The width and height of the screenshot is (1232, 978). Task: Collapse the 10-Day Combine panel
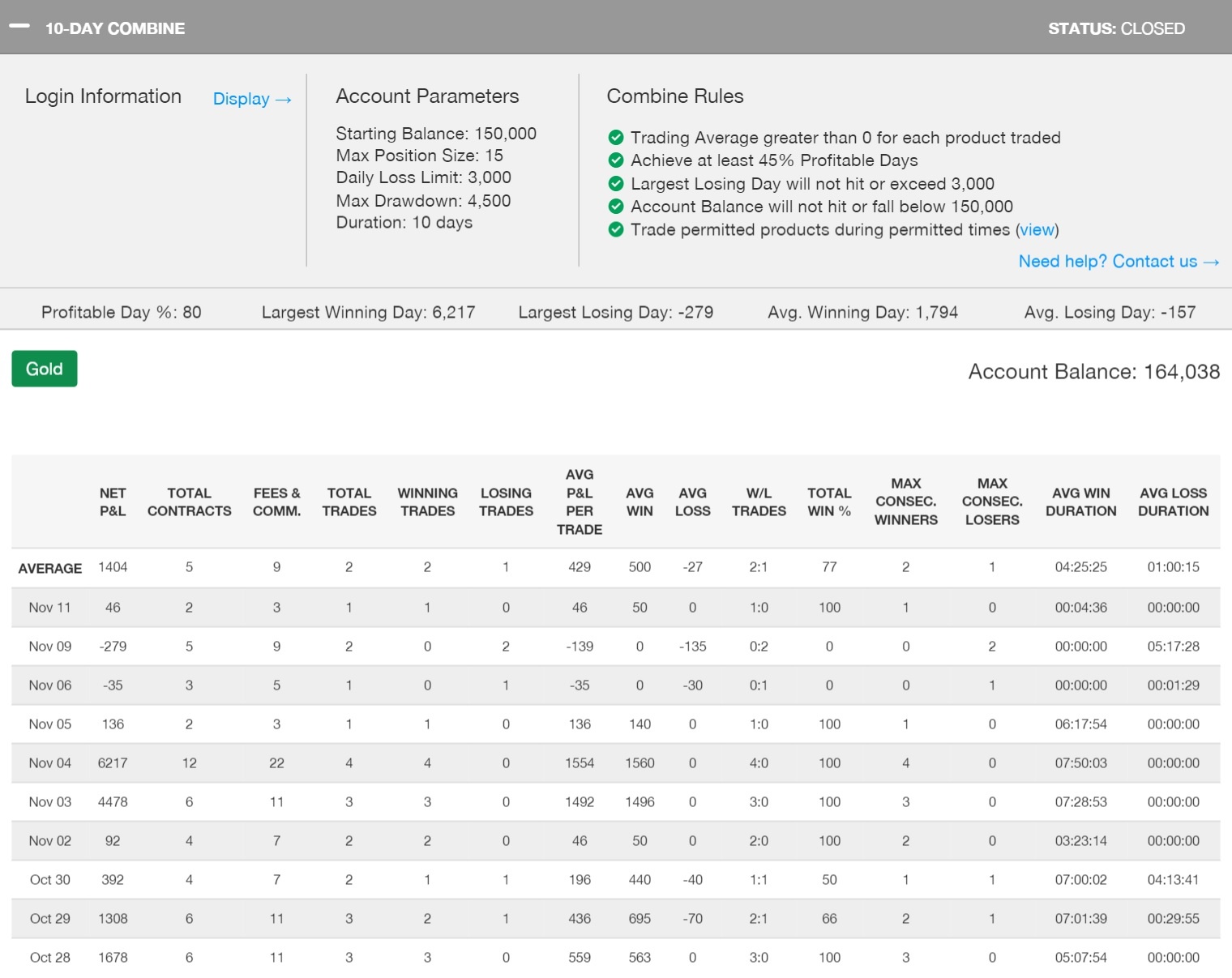(x=19, y=27)
